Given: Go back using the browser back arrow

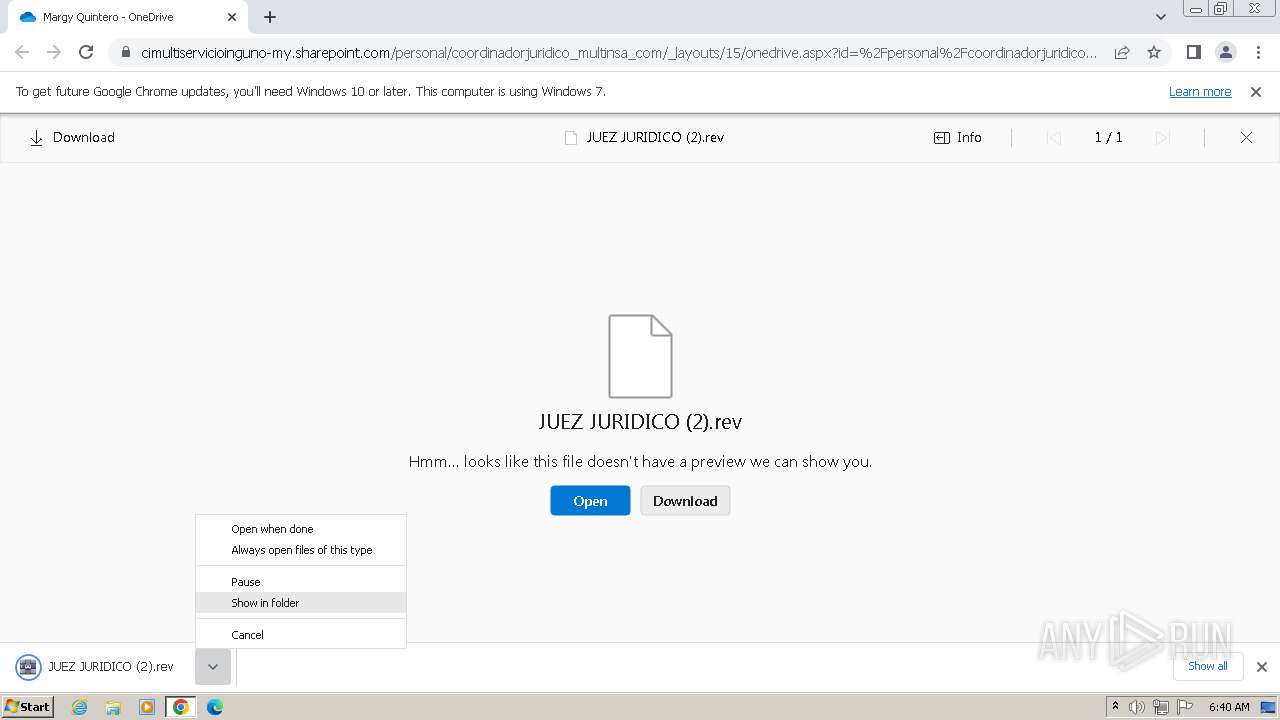Looking at the screenshot, I should [x=22, y=52].
